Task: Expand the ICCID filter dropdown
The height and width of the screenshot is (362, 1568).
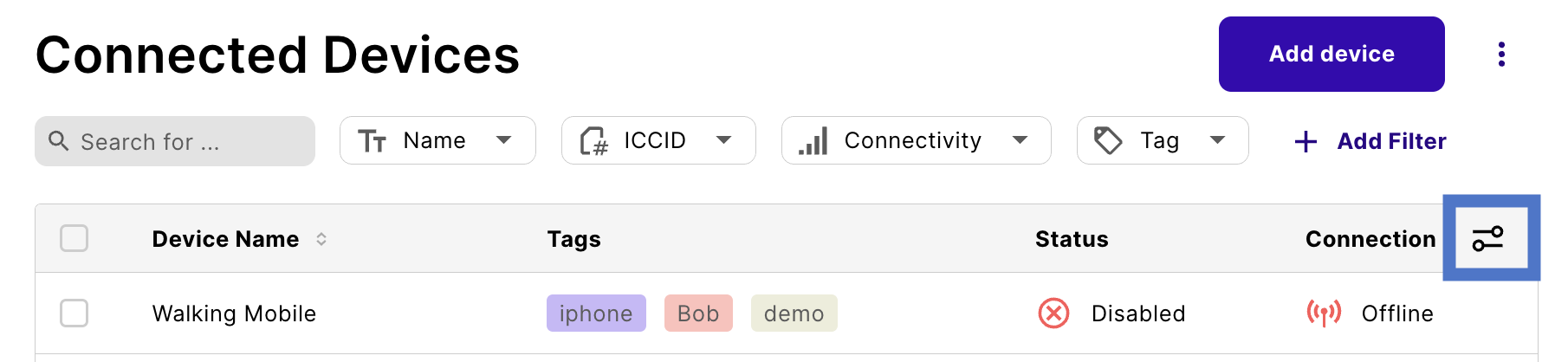Action: point(658,140)
